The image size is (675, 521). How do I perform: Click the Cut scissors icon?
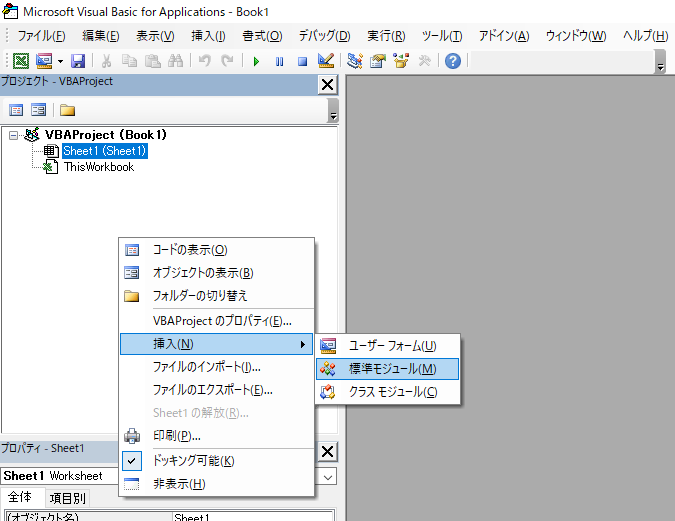coord(106,61)
